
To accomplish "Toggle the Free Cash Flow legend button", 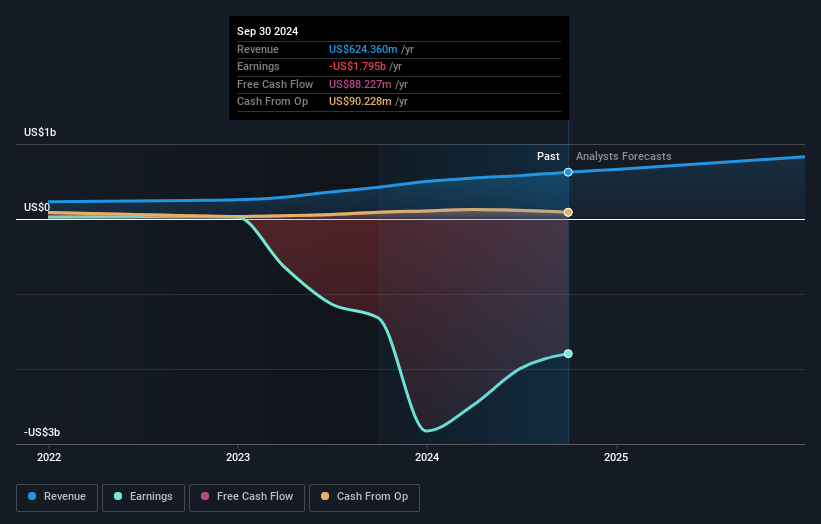I will [247, 497].
